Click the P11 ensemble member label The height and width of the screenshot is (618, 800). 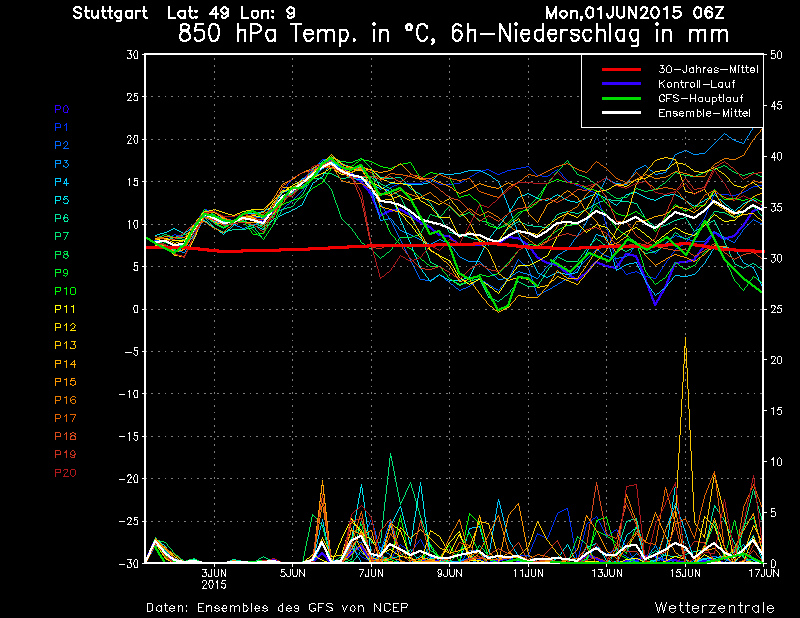click(65, 309)
